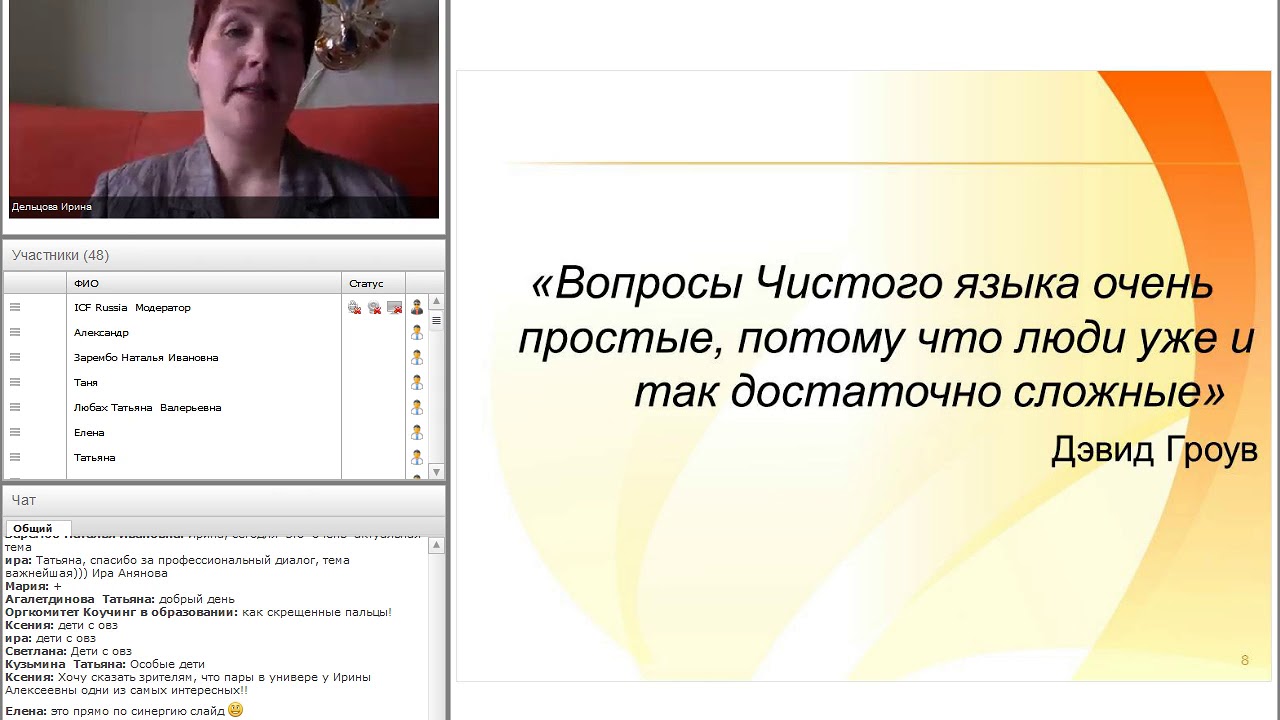Click slide page number 8
This screenshot has width=1280, height=720.
click(1245, 660)
